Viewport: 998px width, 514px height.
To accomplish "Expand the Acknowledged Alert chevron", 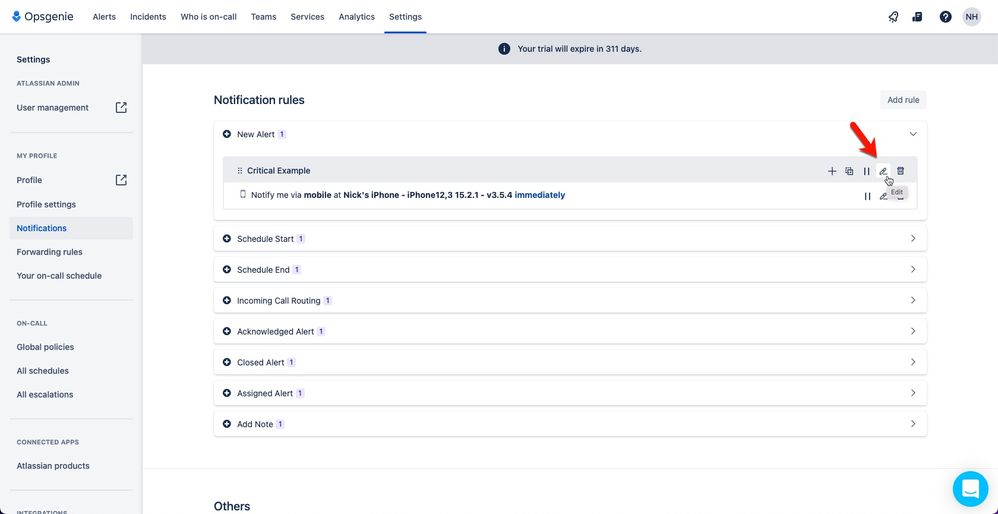I will pyautogui.click(x=913, y=331).
